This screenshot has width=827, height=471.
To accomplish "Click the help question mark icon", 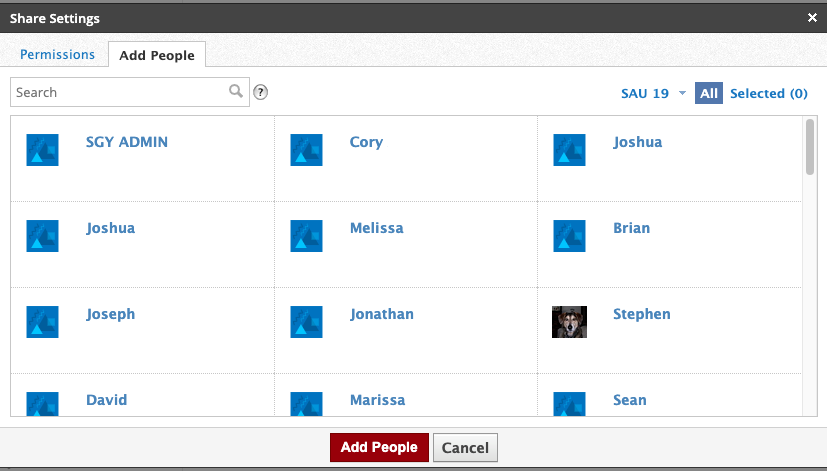I will coord(261,92).
